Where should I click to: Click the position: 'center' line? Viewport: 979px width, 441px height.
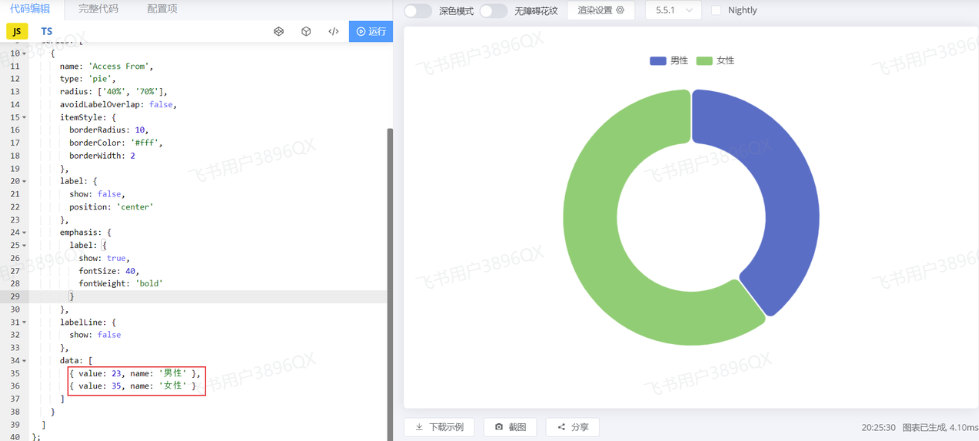111,207
